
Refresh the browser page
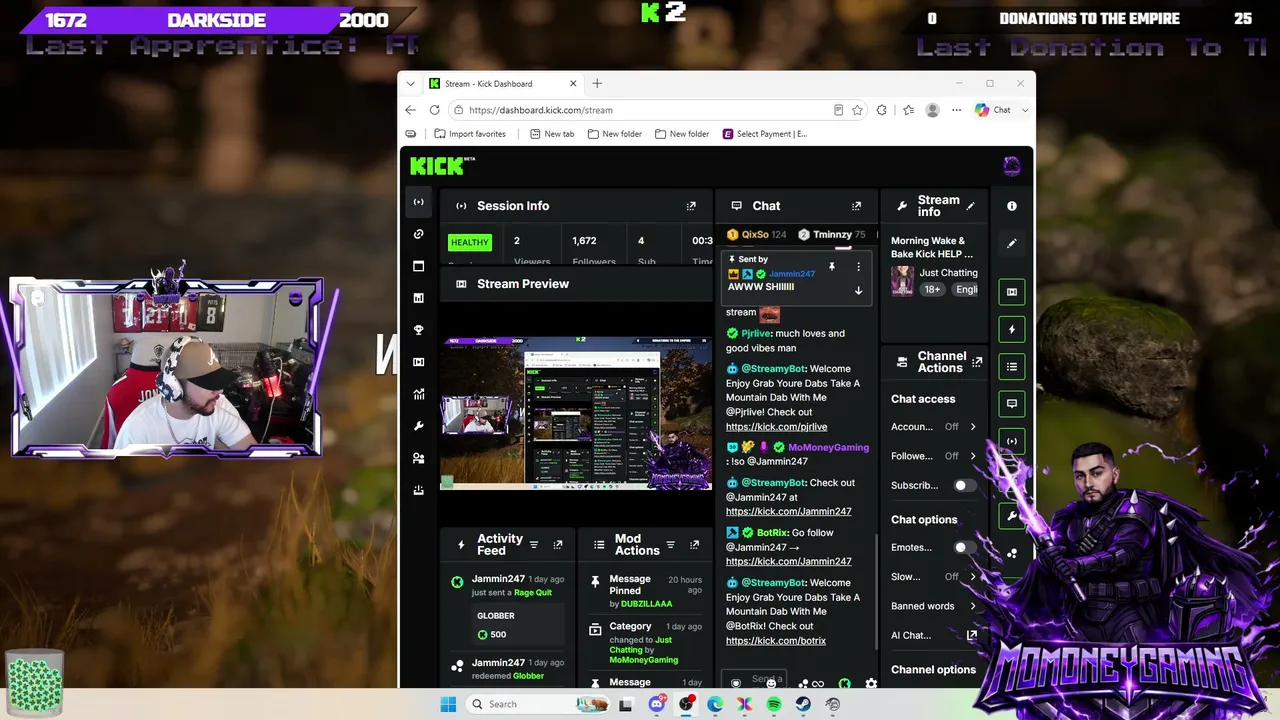434,110
